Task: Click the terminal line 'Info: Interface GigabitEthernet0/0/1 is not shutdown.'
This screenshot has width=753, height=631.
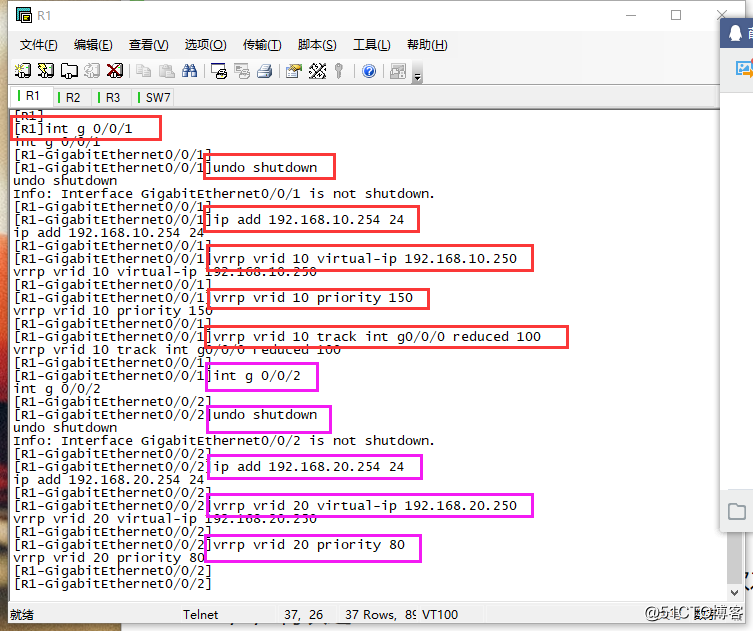Action: click(x=224, y=194)
